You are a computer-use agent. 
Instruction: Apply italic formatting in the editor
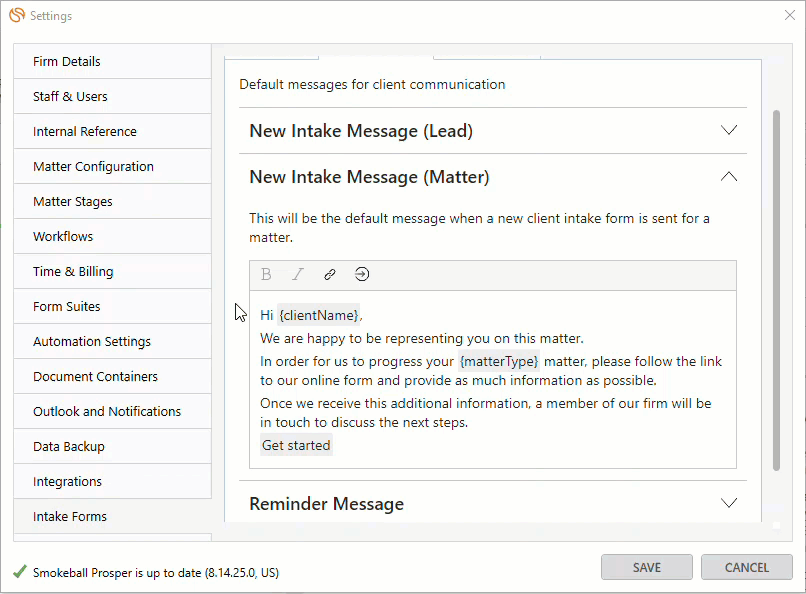298,274
